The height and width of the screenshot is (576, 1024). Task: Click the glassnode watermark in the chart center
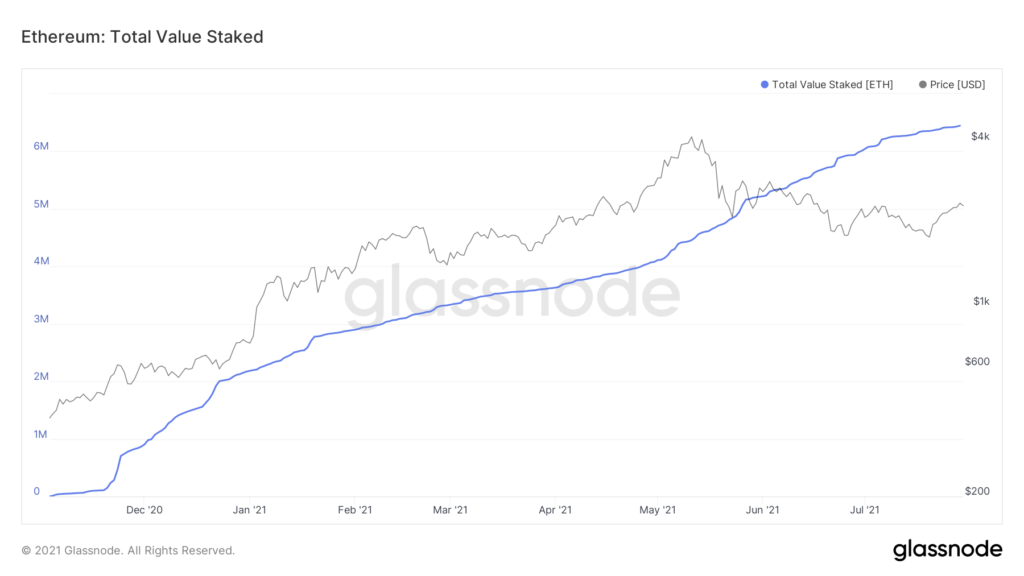[x=512, y=293]
